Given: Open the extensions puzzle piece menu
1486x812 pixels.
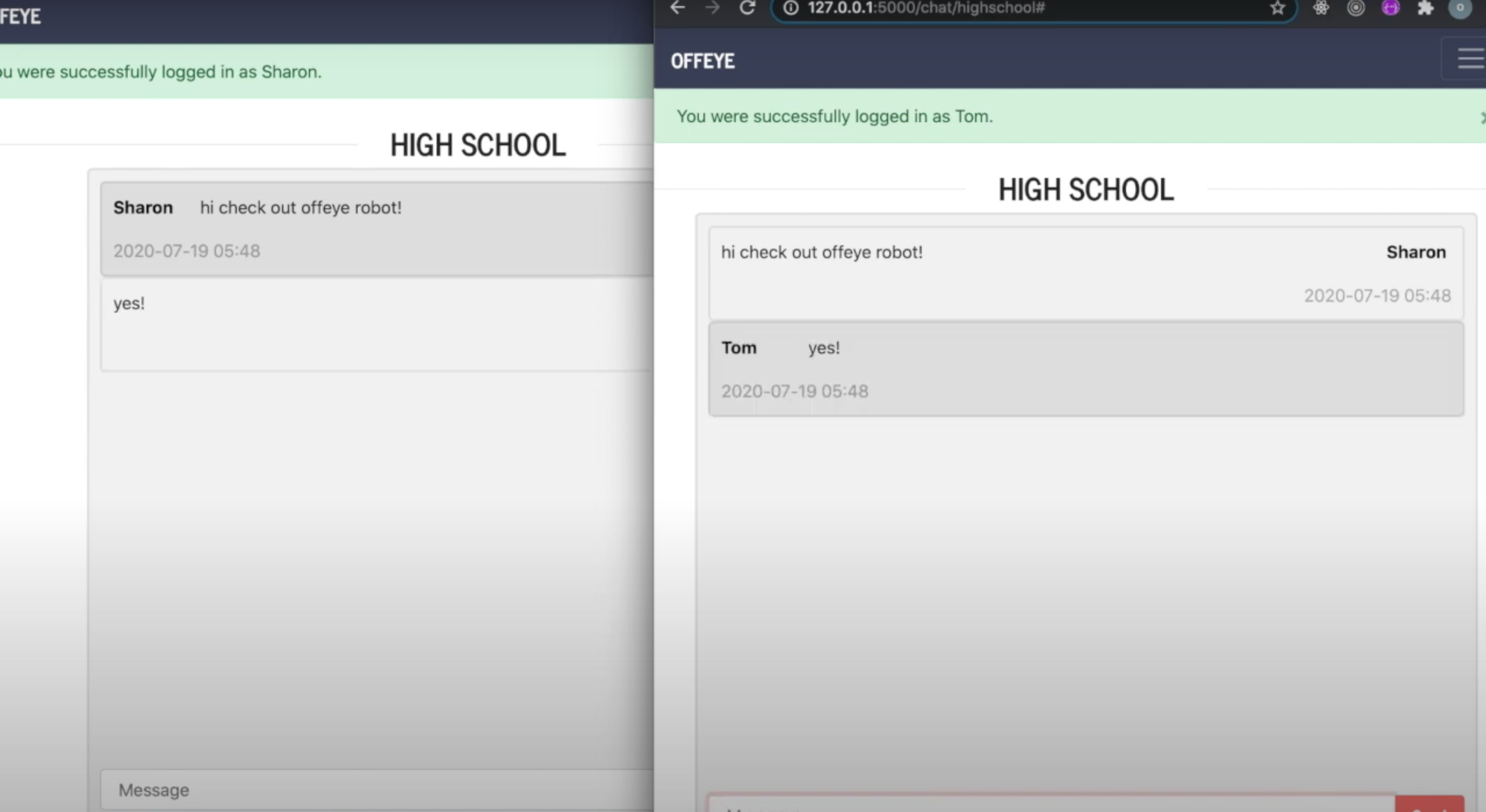Looking at the screenshot, I should point(1426,8).
